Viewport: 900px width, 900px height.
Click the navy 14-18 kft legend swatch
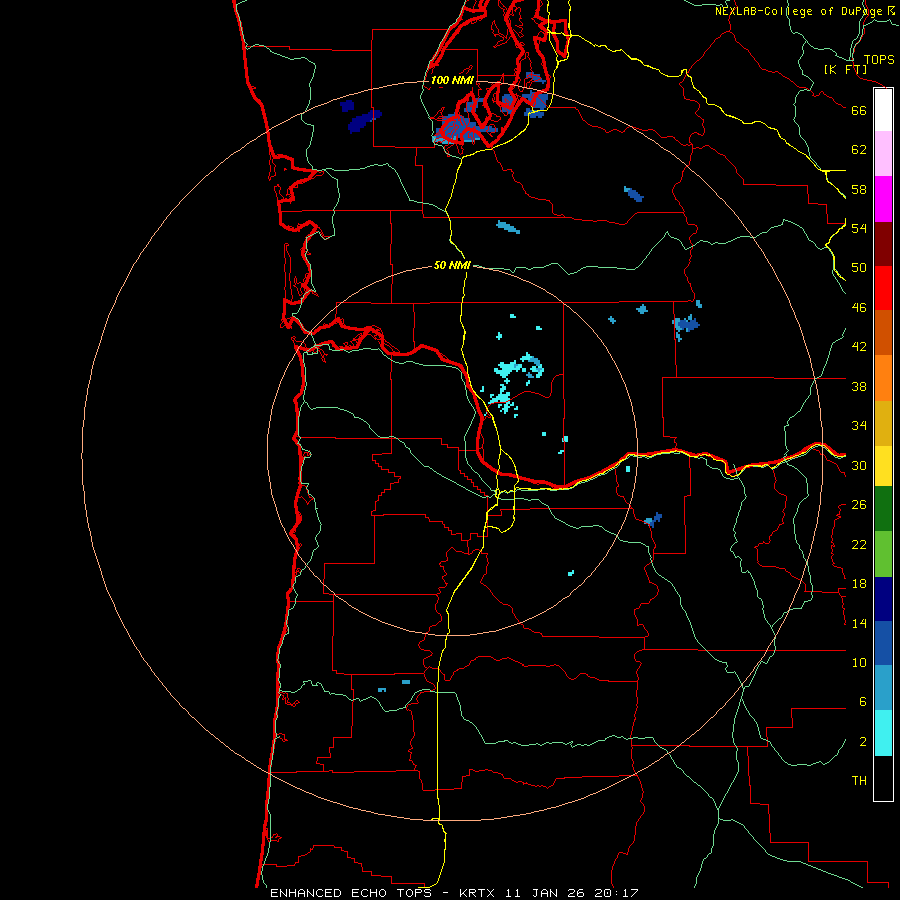click(x=883, y=599)
